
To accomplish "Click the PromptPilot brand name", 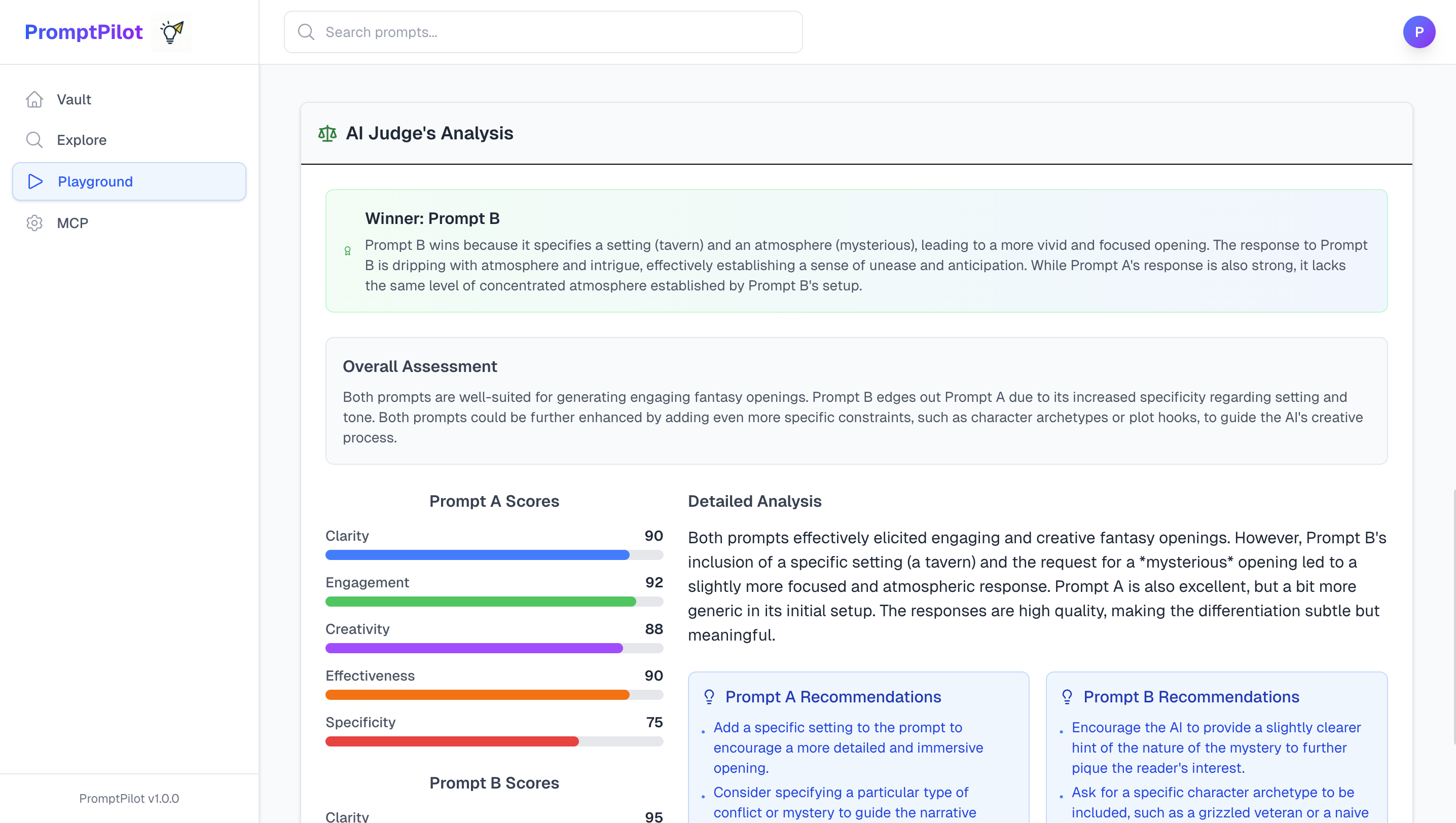I will (84, 32).
